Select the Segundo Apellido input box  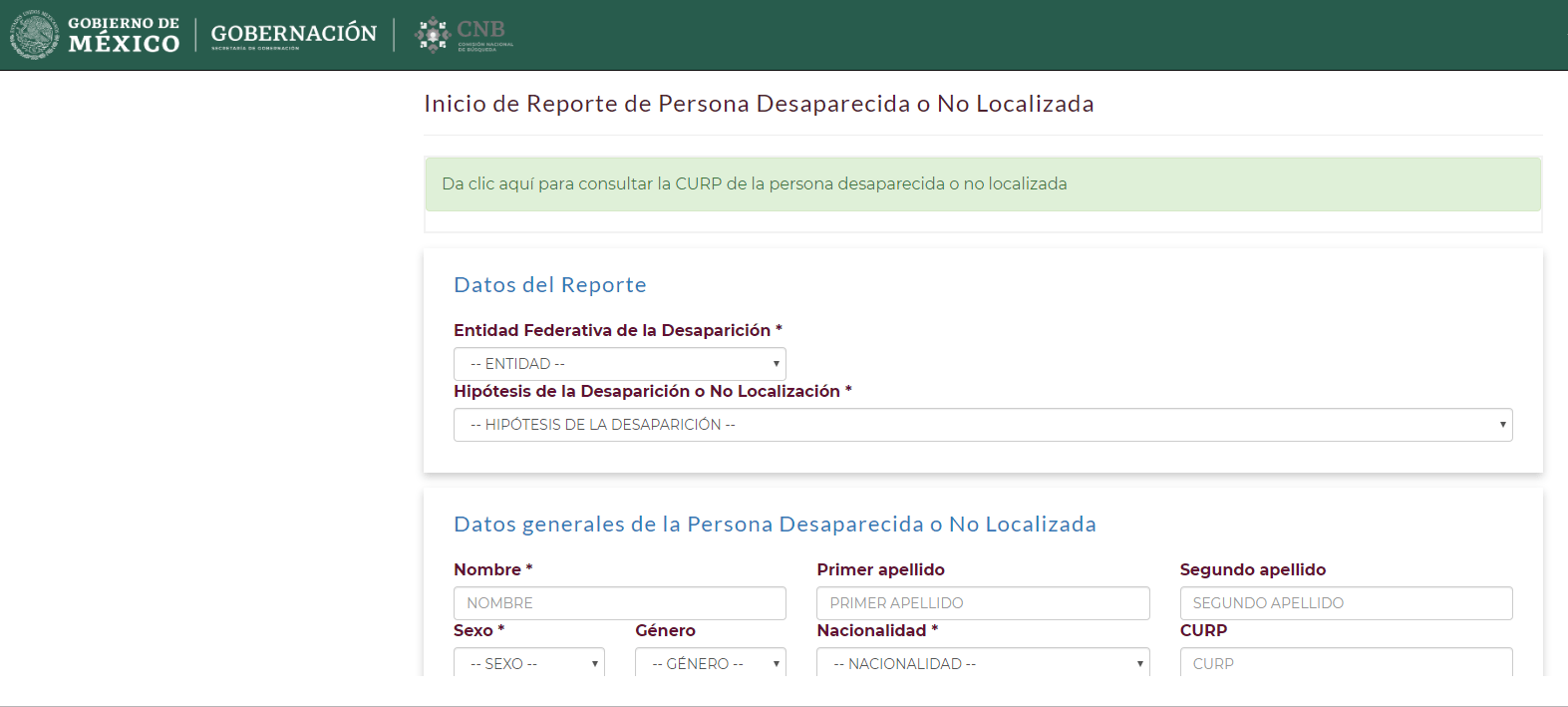click(1346, 603)
